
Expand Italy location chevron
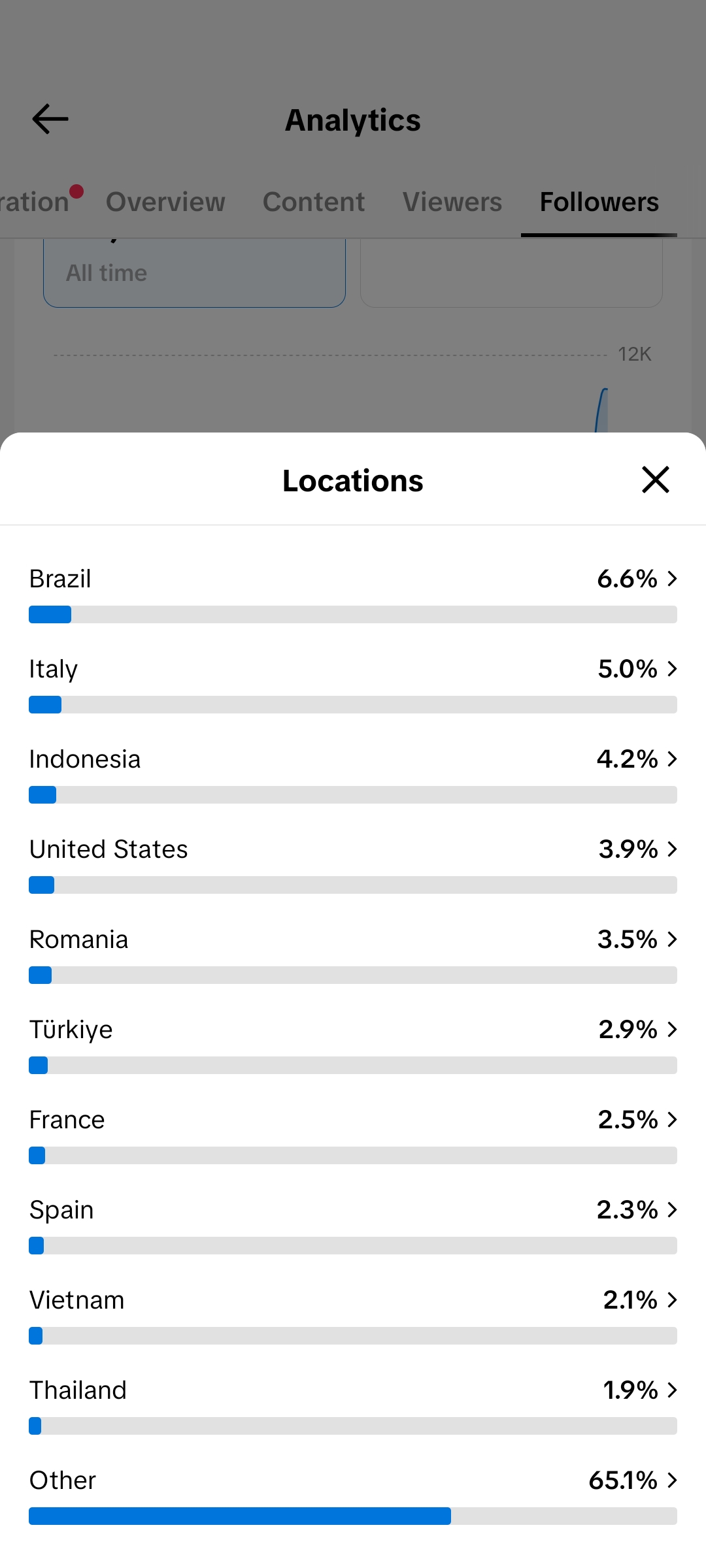(x=672, y=668)
